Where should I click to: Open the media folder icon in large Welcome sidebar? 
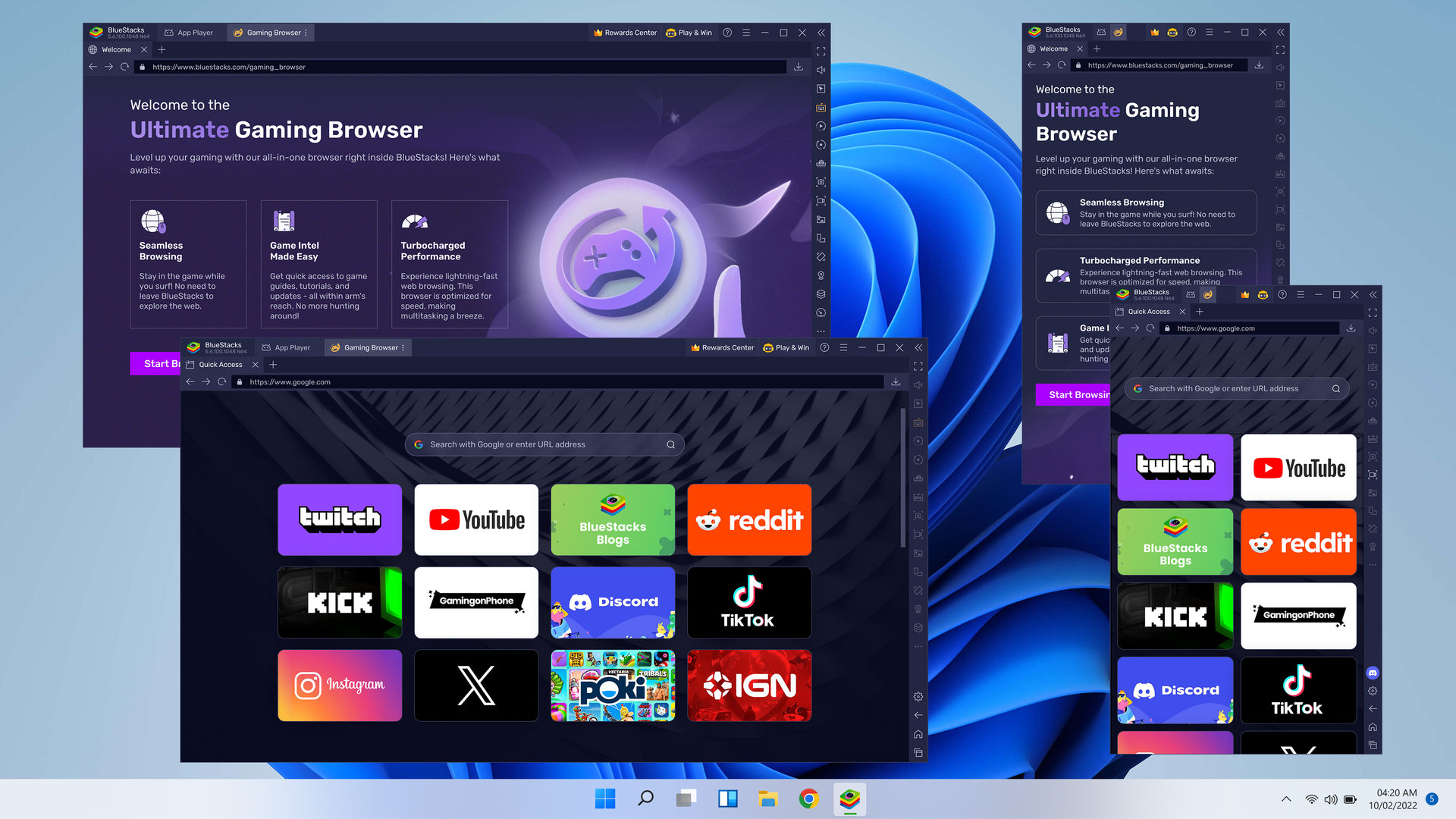coord(821,219)
